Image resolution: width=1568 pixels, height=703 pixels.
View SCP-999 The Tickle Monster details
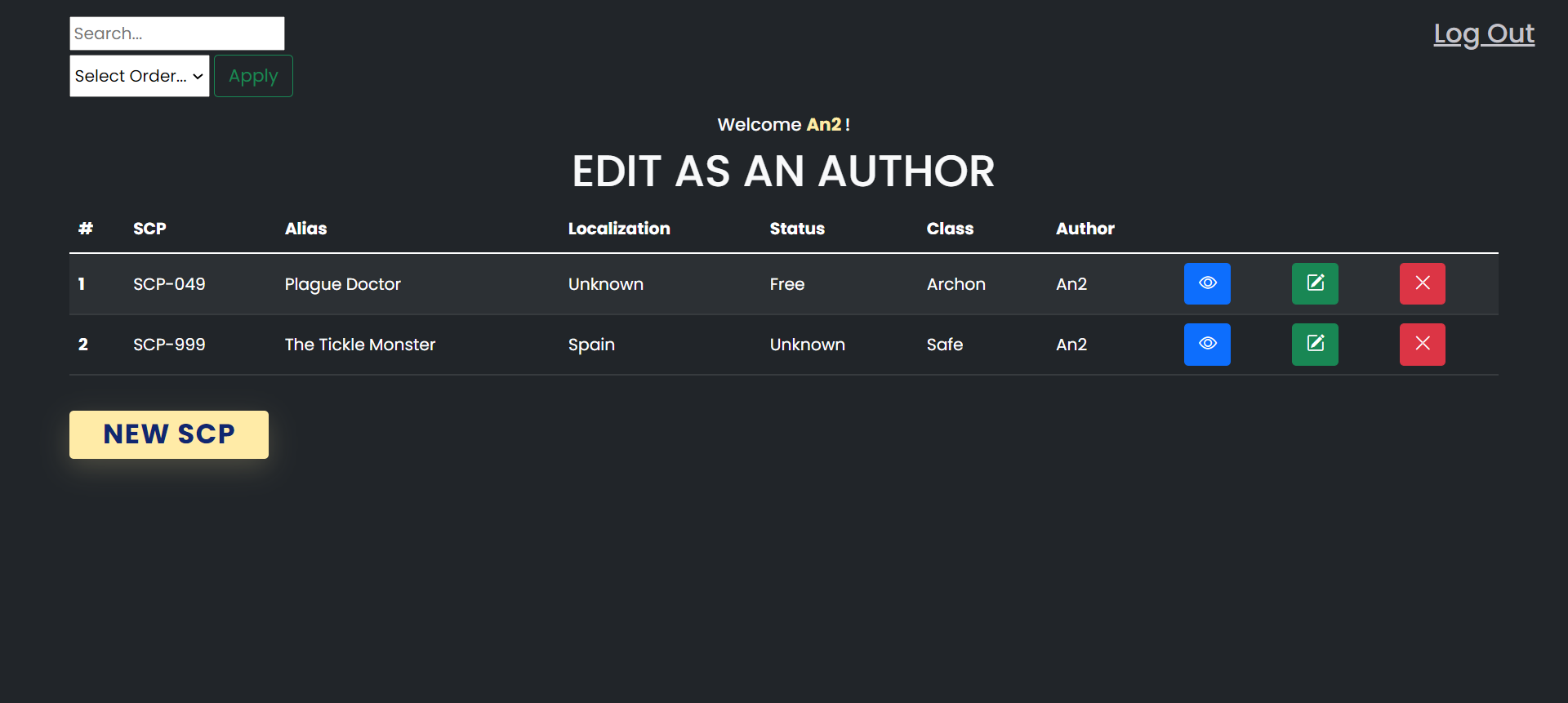point(1207,344)
